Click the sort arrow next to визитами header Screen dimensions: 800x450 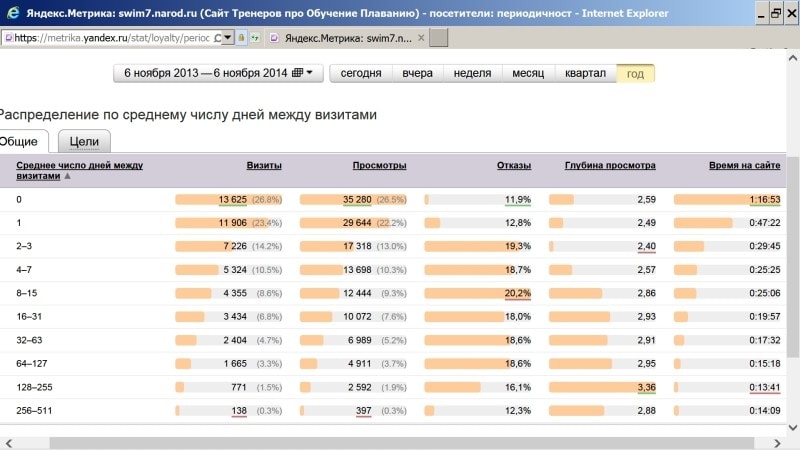[68, 176]
